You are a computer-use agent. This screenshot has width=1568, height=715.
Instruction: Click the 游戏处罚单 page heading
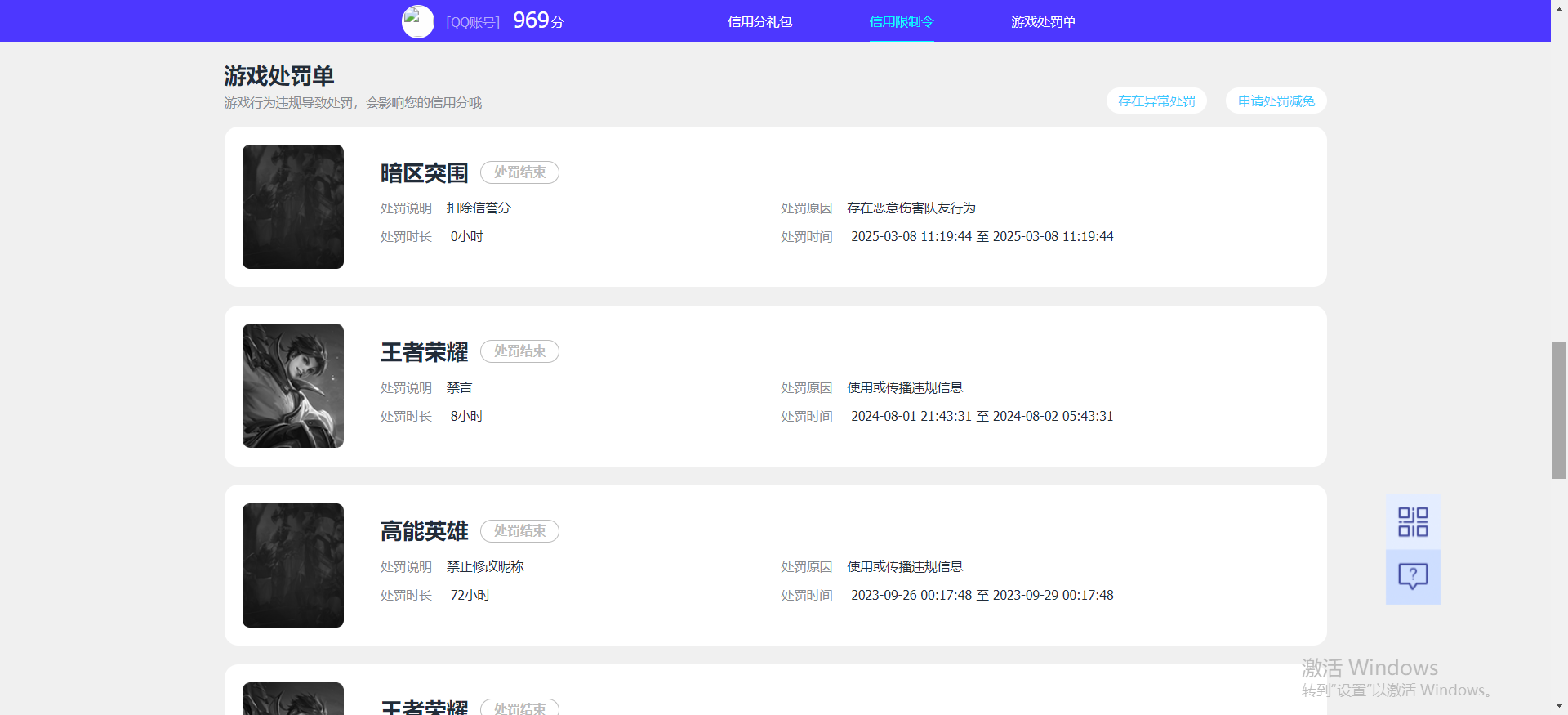coord(279,76)
